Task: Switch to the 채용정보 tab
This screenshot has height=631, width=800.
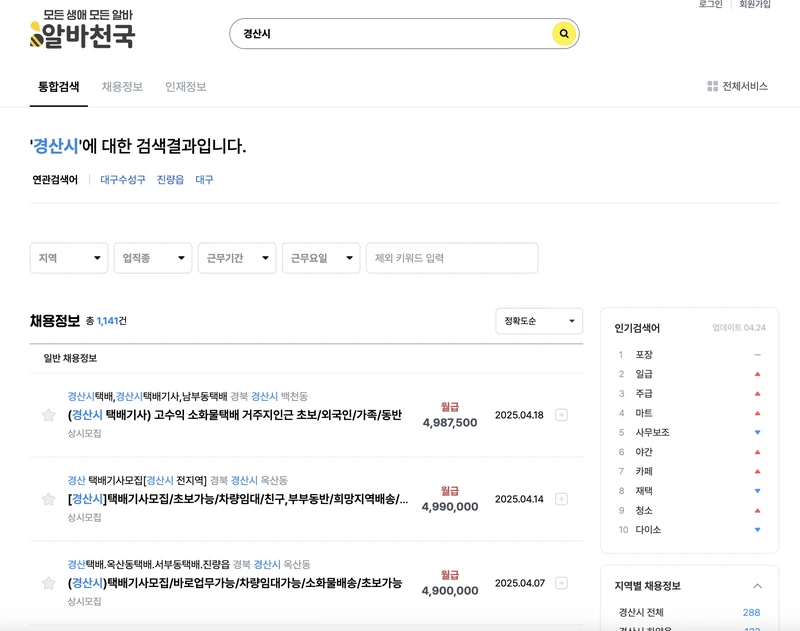Action: 122,87
